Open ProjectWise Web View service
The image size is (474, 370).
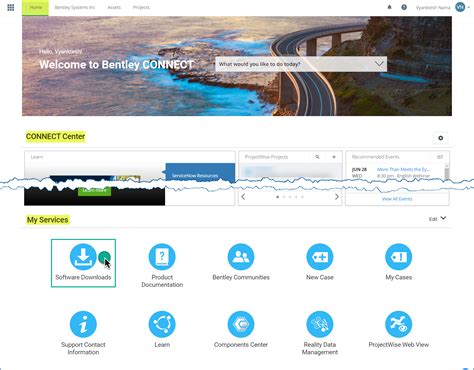point(398,329)
